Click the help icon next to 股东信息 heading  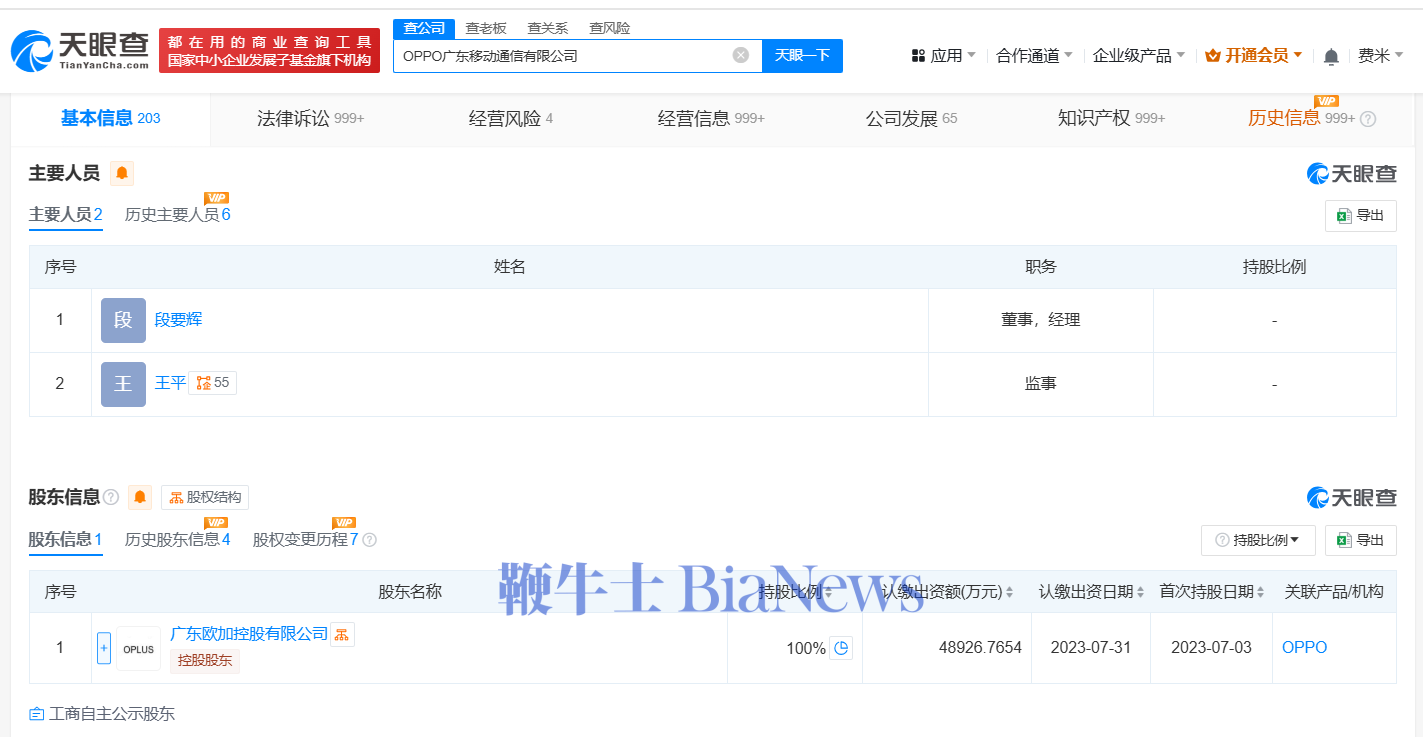point(111,497)
